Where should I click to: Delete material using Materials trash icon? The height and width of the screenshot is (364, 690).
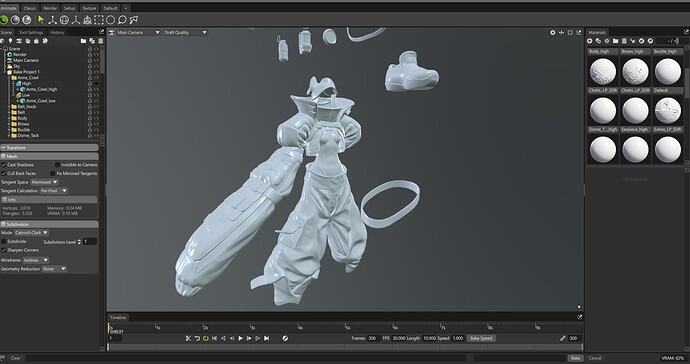click(624, 41)
